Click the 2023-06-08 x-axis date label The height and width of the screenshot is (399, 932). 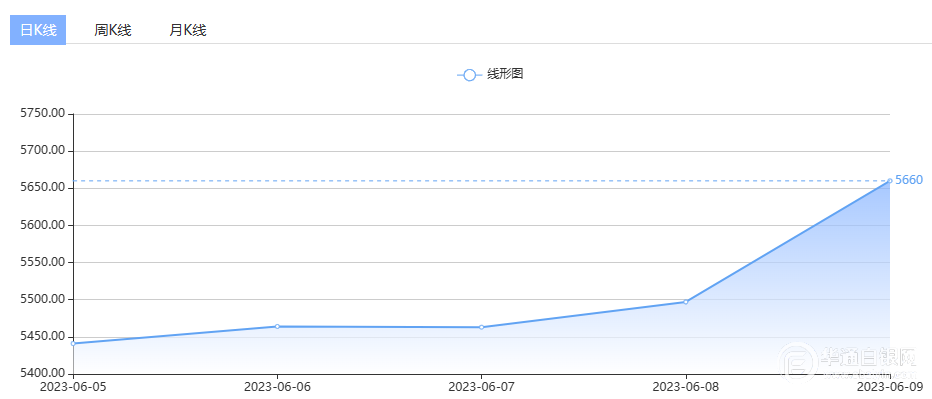click(x=685, y=387)
